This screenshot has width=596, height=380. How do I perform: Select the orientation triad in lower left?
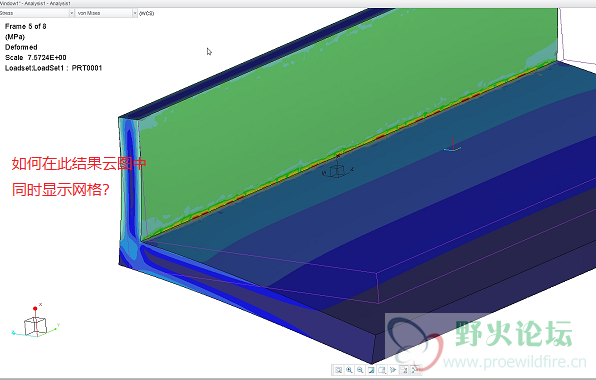36,322
